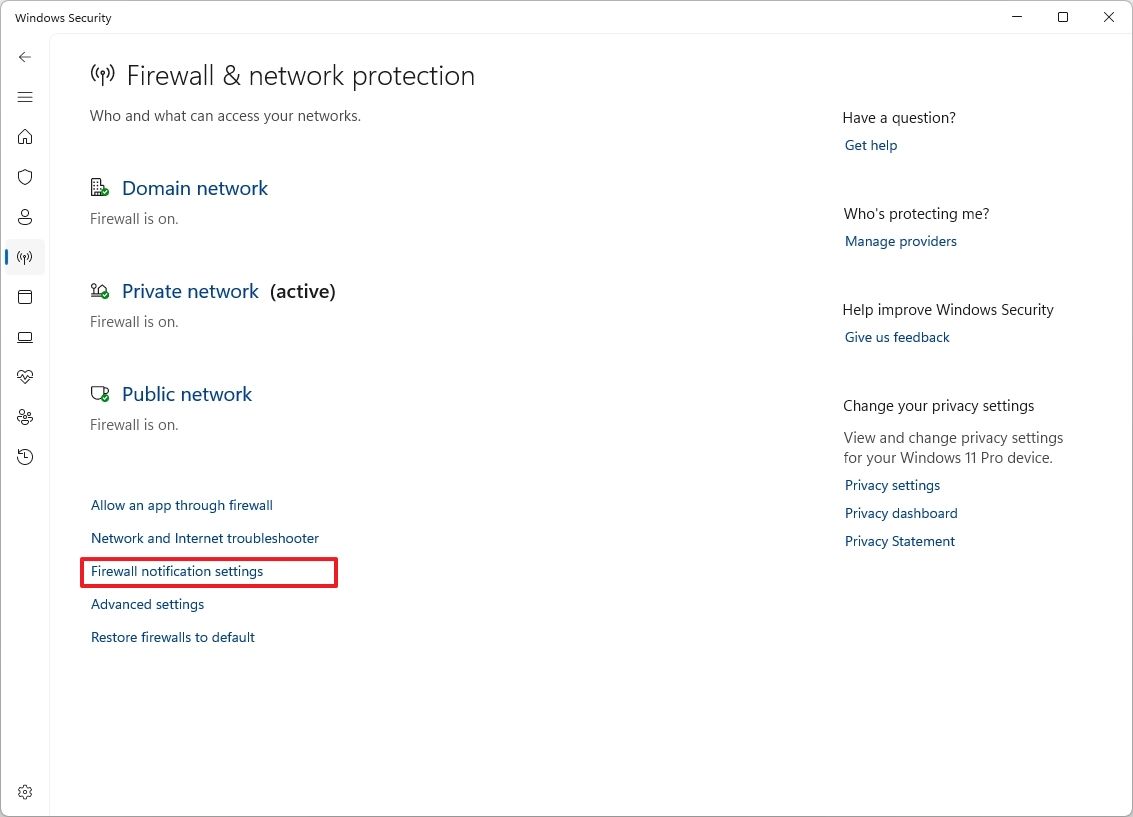
Task: Select the Firewall & network protection icon
Action: 25,257
